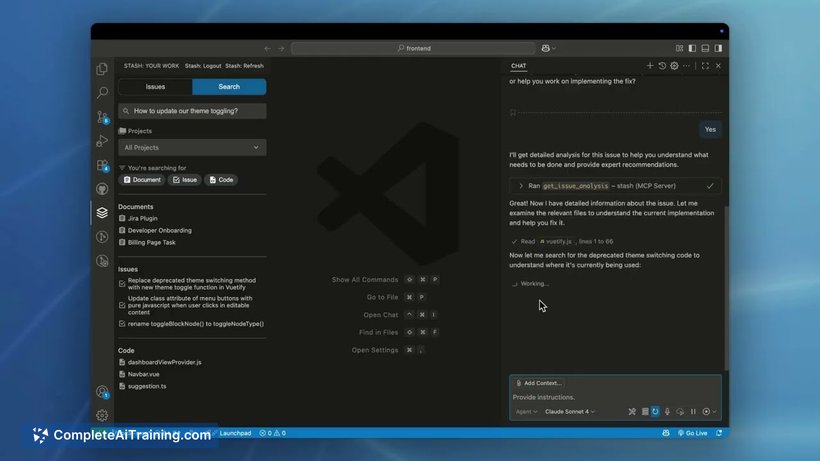Screen dimensions: 820x461
Task: Click Copilot status icon in status bar
Action: tap(665, 433)
